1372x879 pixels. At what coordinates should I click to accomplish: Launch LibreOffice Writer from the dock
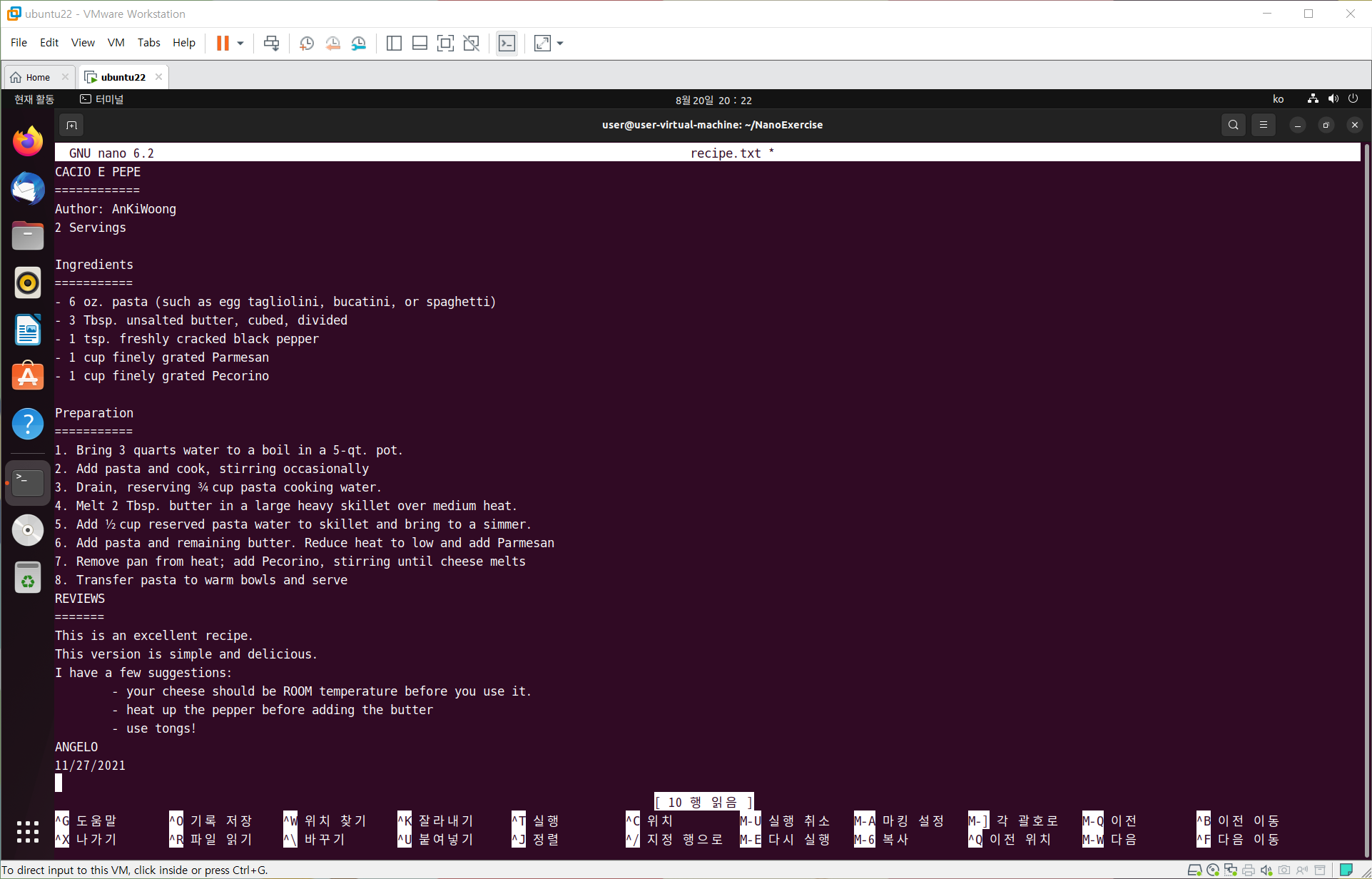tap(28, 330)
